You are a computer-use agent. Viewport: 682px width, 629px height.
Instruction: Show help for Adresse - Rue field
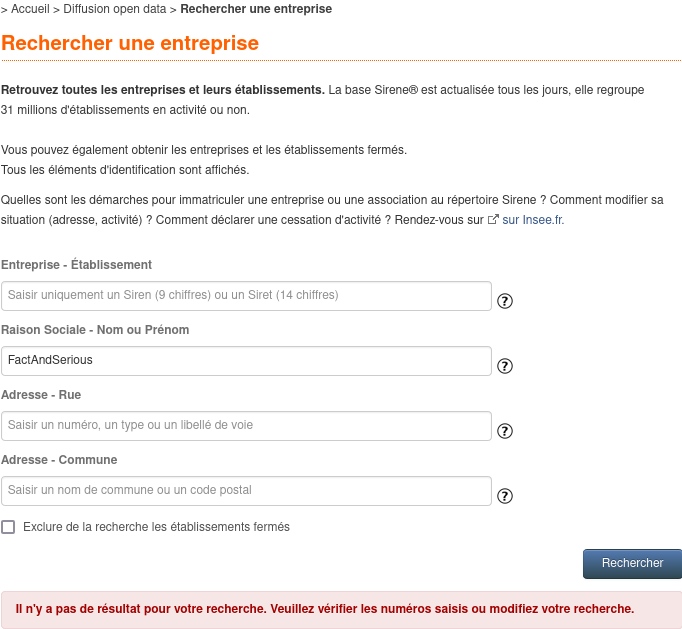pos(505,431)
